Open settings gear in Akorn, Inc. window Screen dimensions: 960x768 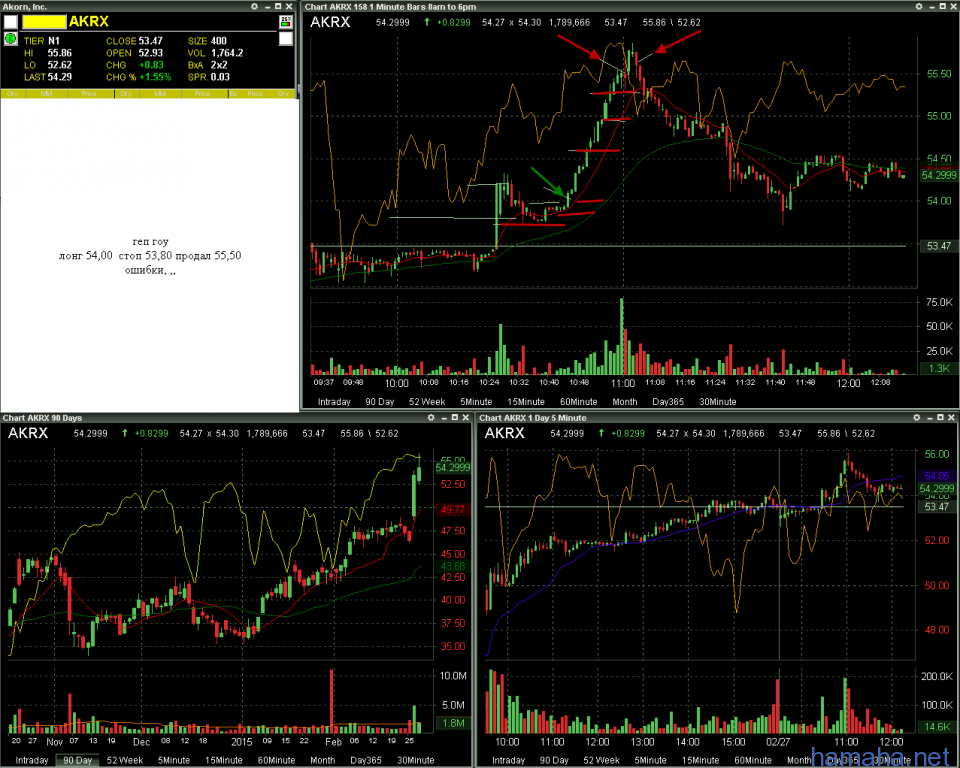click(255, 6)
